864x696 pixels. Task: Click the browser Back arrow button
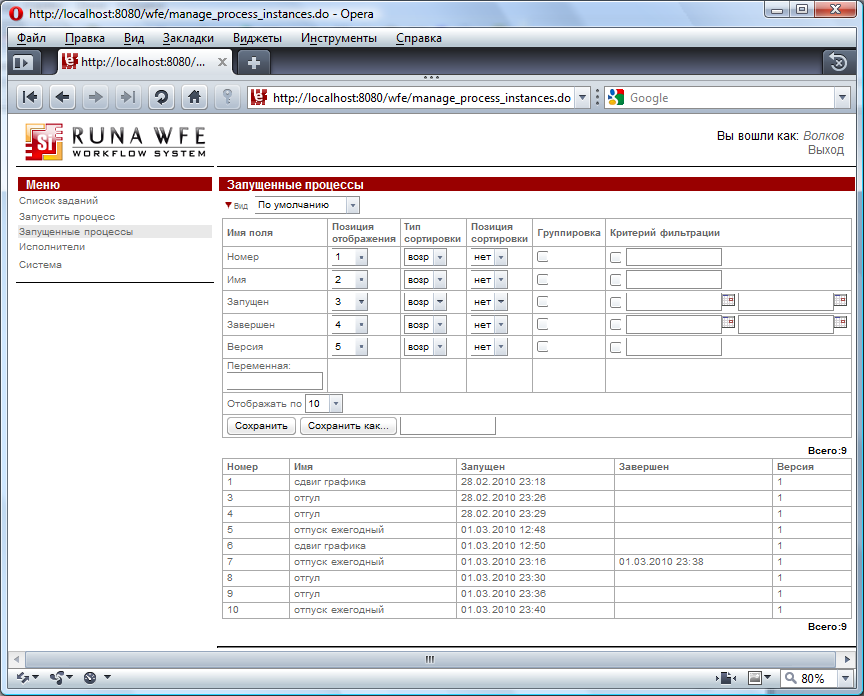tap(62, 98)
